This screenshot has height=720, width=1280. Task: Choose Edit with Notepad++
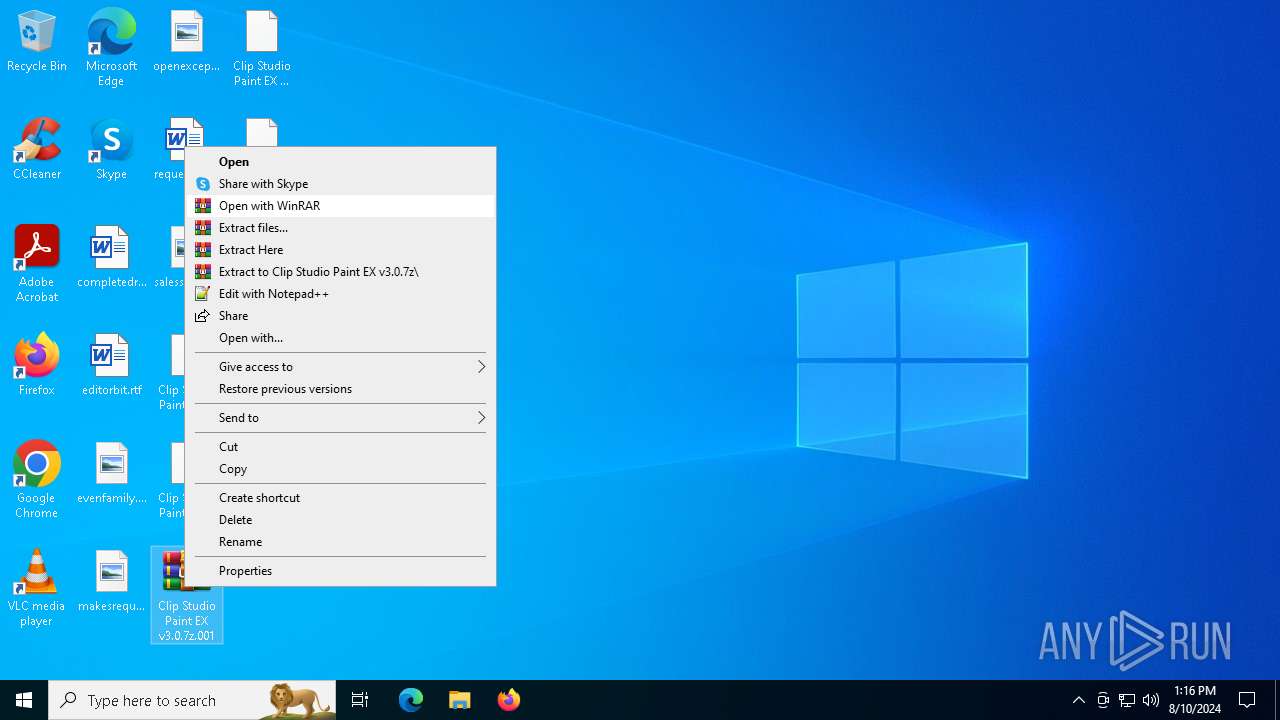[340, 294]
